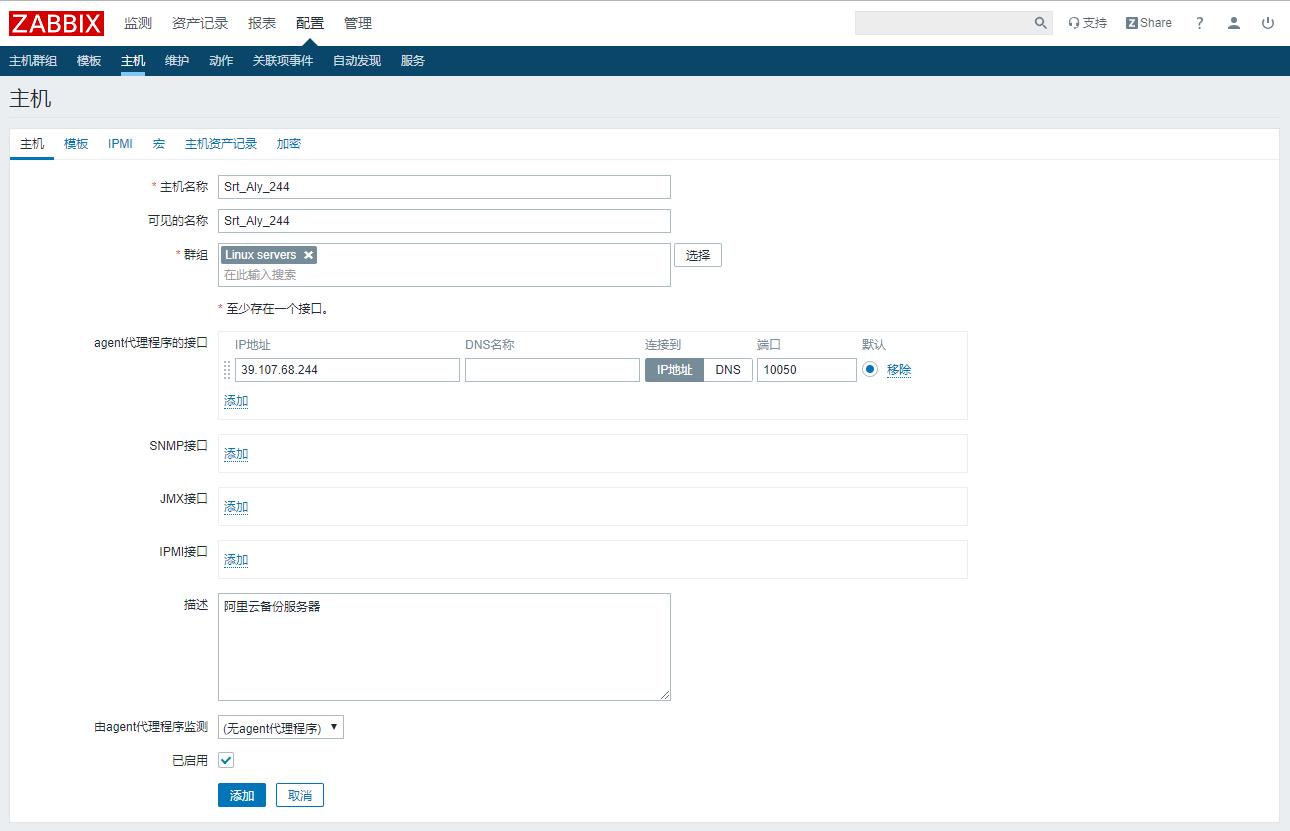Go to 维护 submenu
Viewport: 1290px width, 831px height.
177,61
